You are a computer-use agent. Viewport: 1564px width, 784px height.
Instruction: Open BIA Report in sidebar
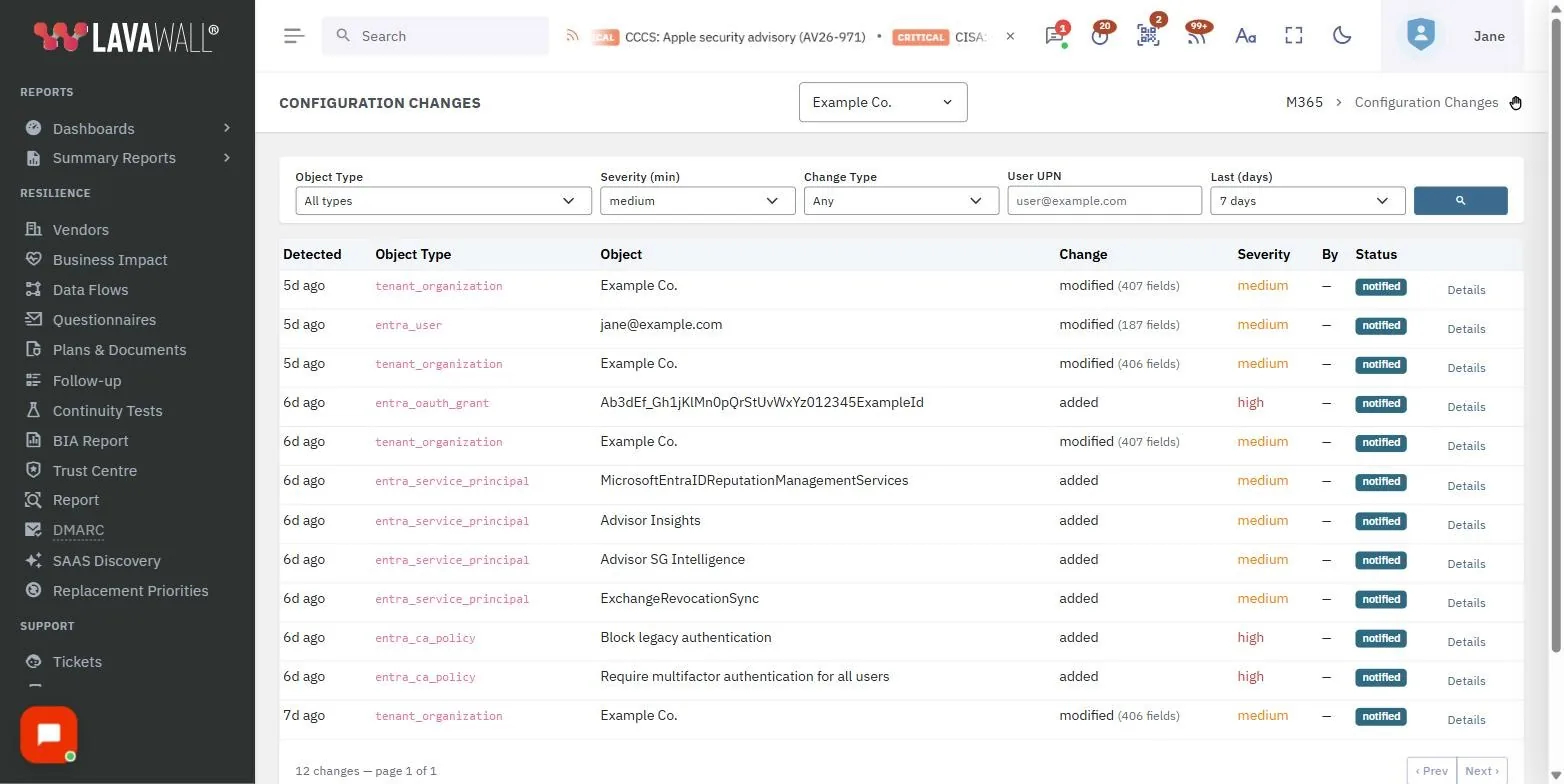point(90,441)
